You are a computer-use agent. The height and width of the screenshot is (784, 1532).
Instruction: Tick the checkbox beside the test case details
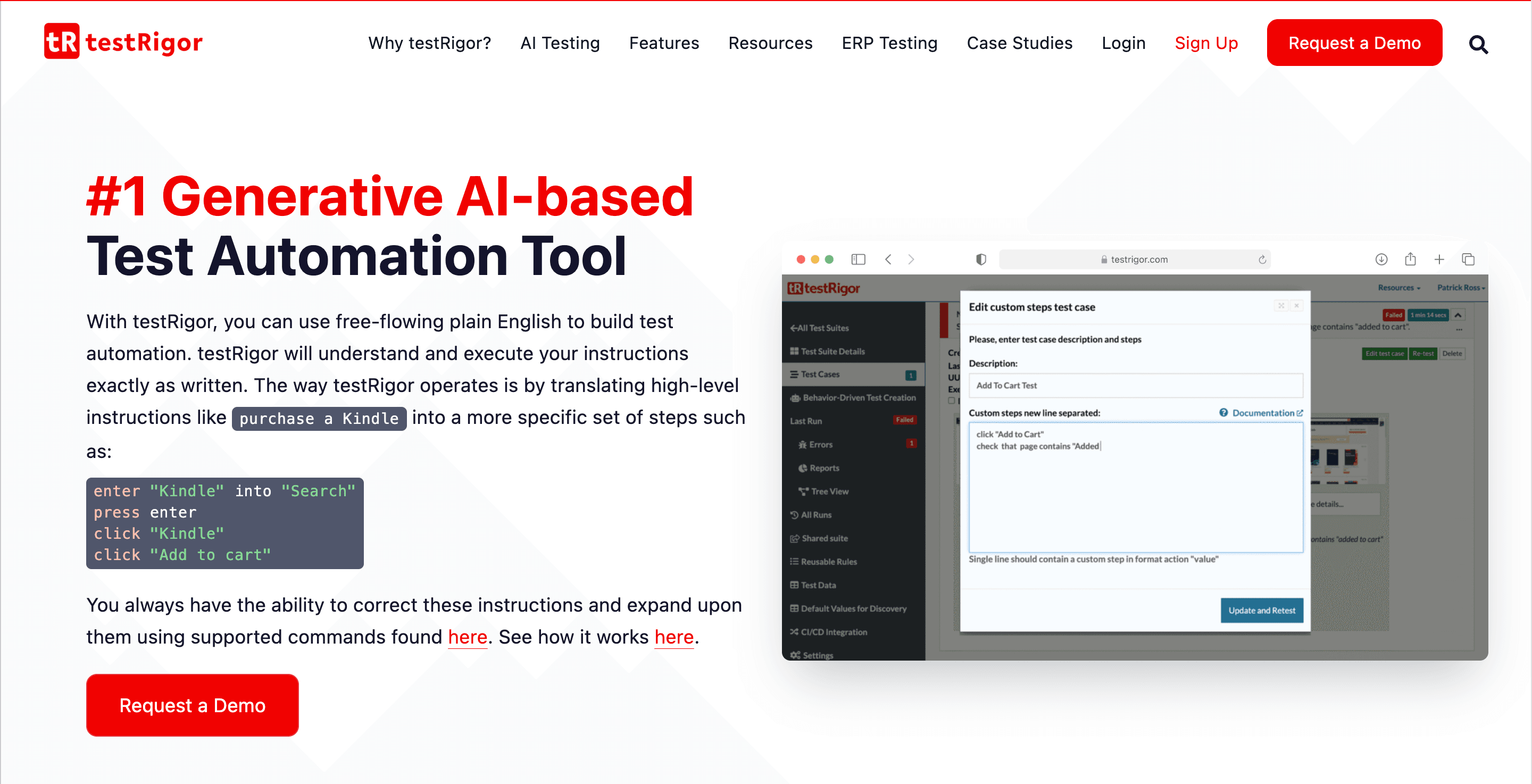point(952,401)
